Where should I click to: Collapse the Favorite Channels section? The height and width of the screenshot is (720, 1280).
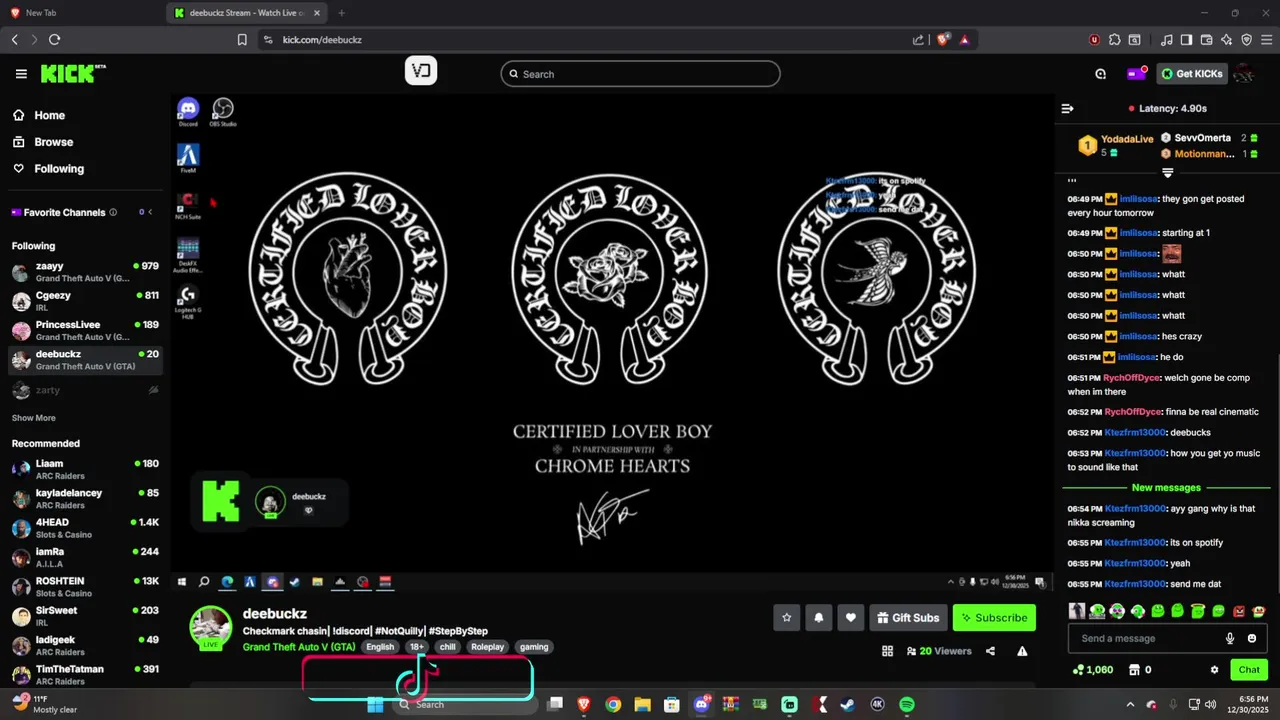pos(150,212)
